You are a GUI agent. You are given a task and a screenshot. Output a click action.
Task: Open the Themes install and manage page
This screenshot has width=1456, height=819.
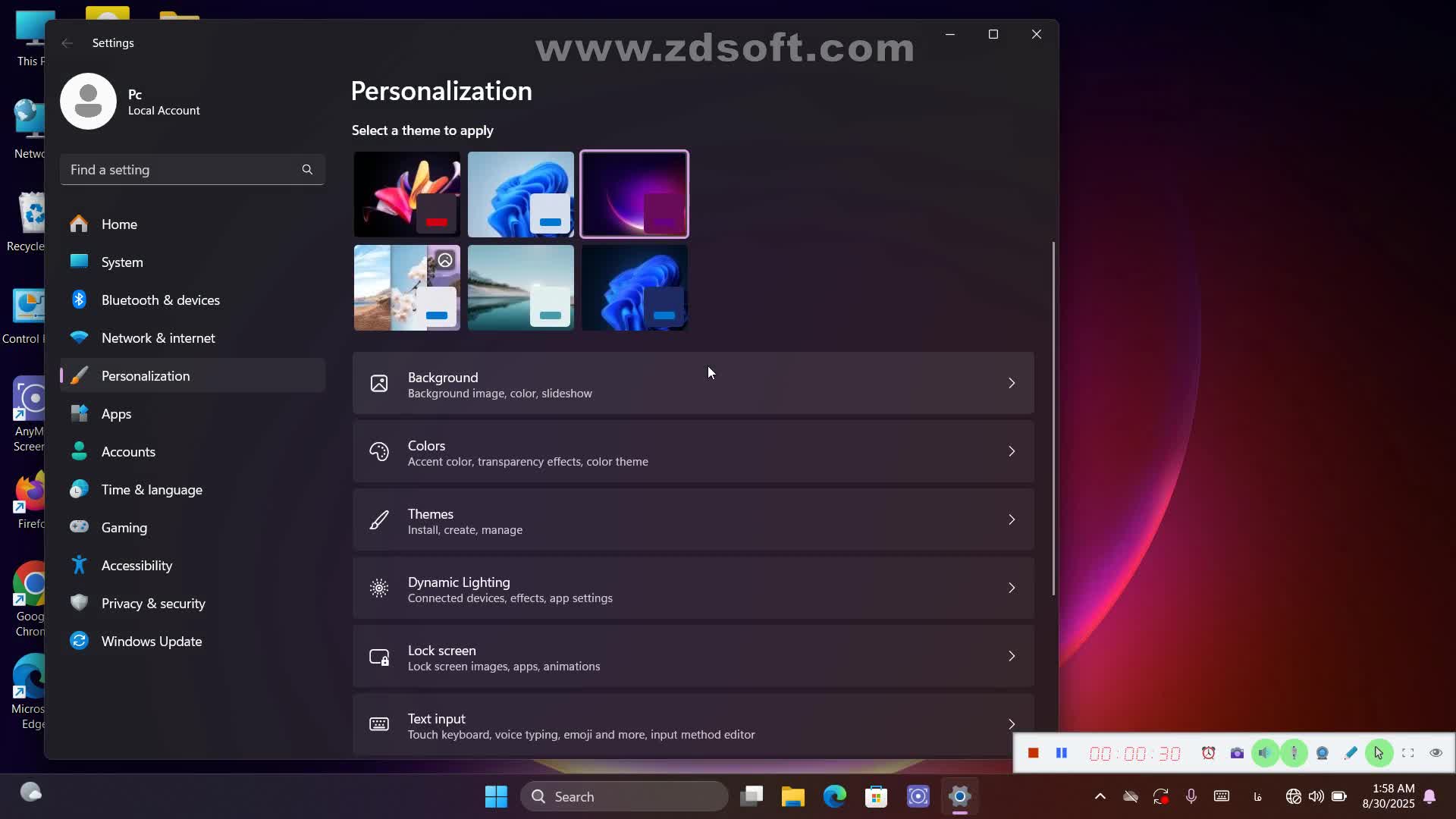692,520
